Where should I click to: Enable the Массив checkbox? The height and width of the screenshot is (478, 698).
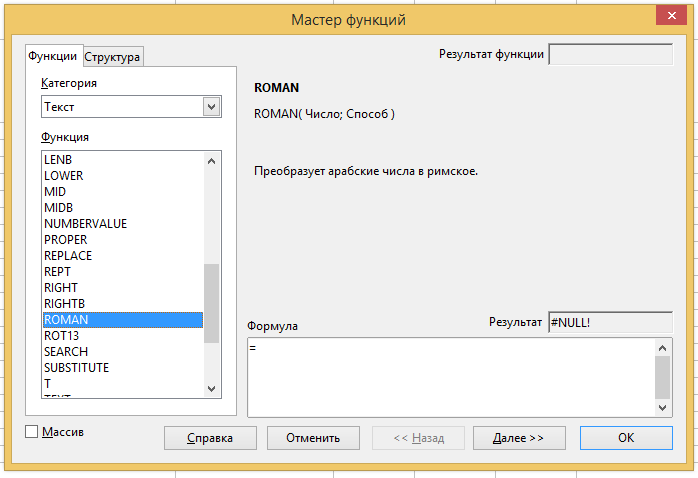click(x=31, y=432)
